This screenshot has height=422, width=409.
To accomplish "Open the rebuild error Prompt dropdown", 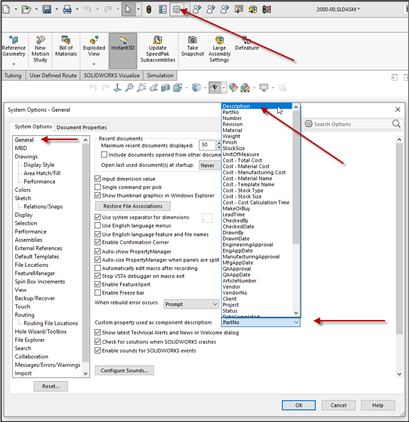I will coord(191,304).
